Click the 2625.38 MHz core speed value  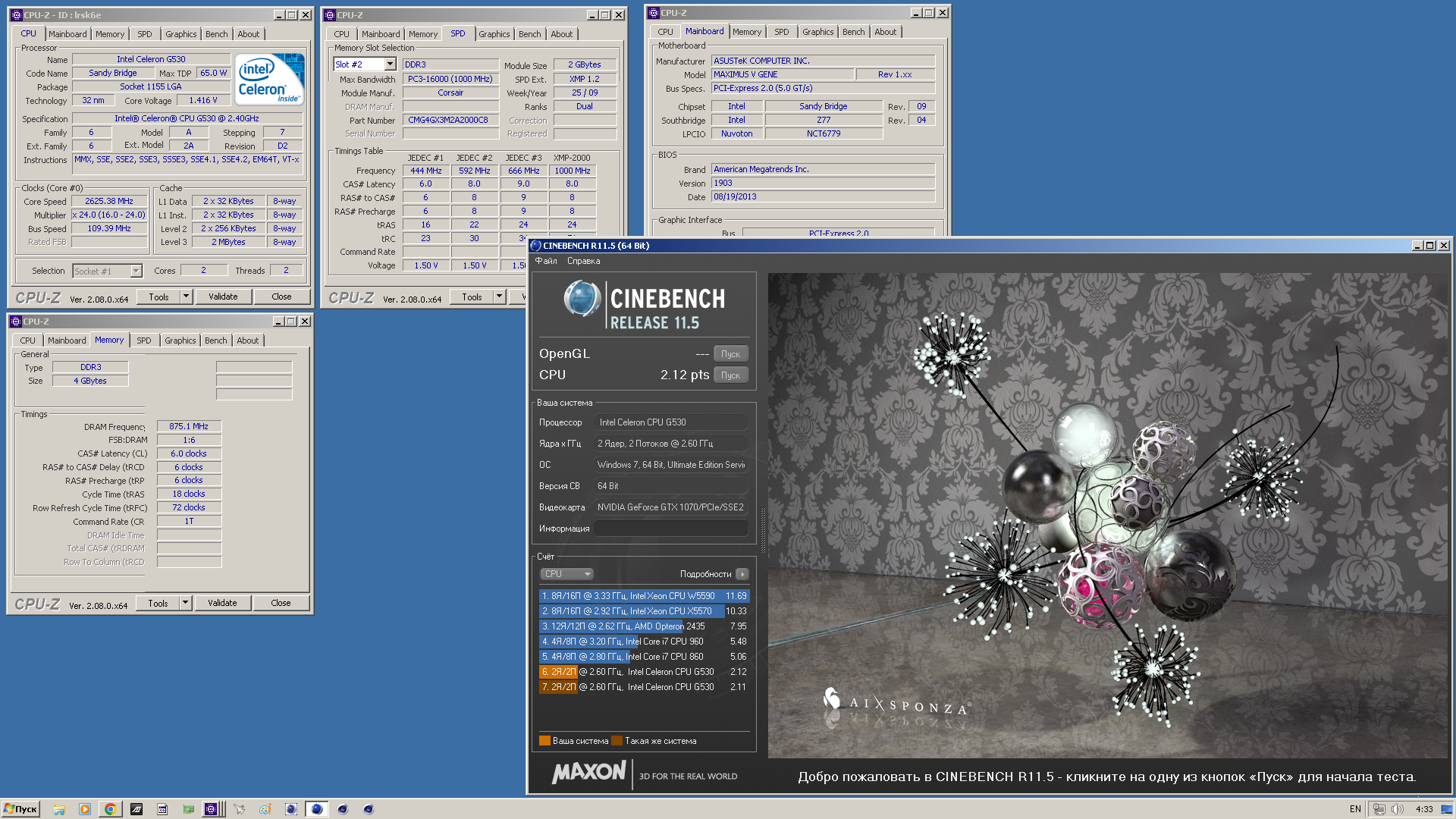point(109,201)
